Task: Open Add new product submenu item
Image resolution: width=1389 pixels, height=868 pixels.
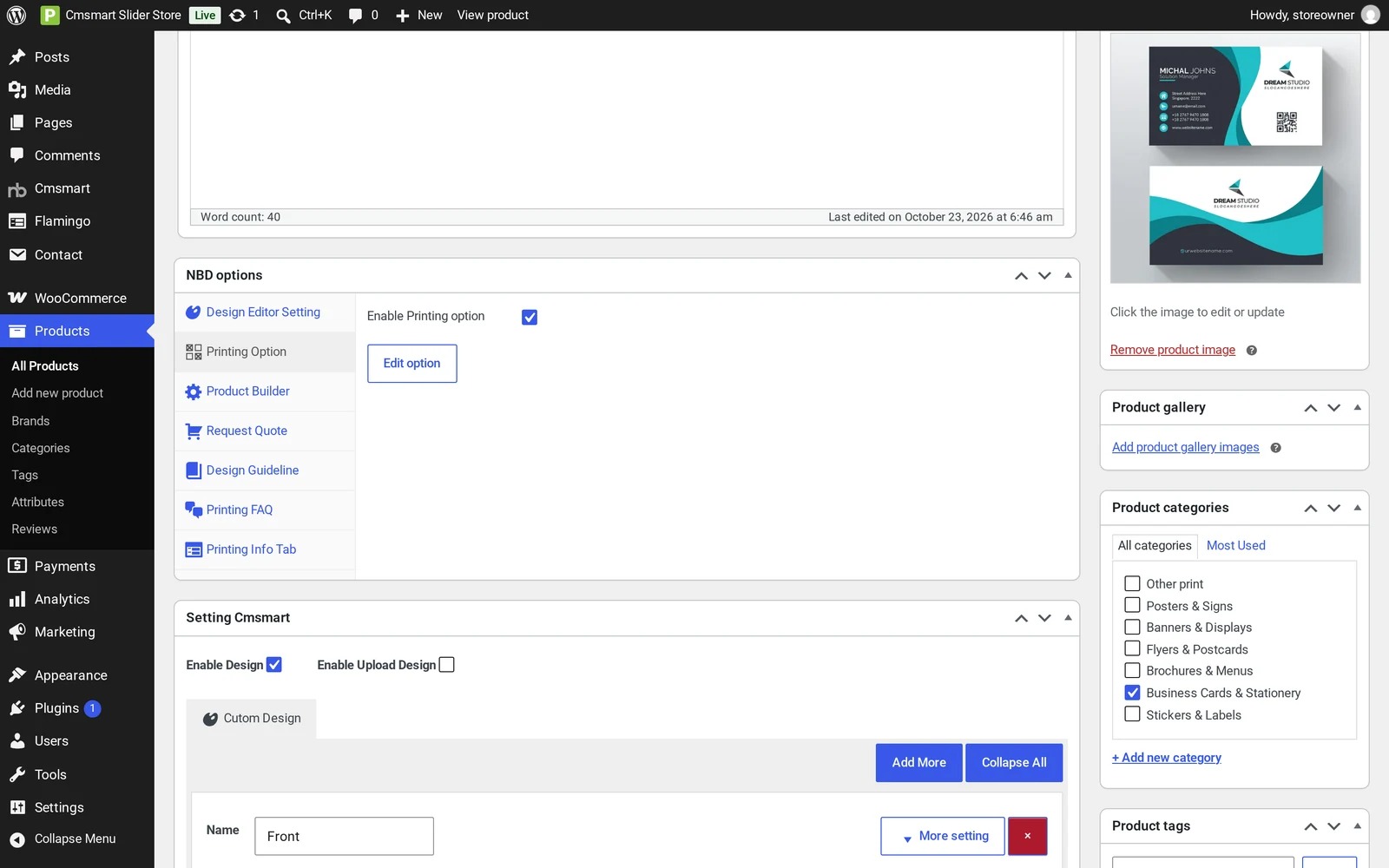Action: (57, 393)
